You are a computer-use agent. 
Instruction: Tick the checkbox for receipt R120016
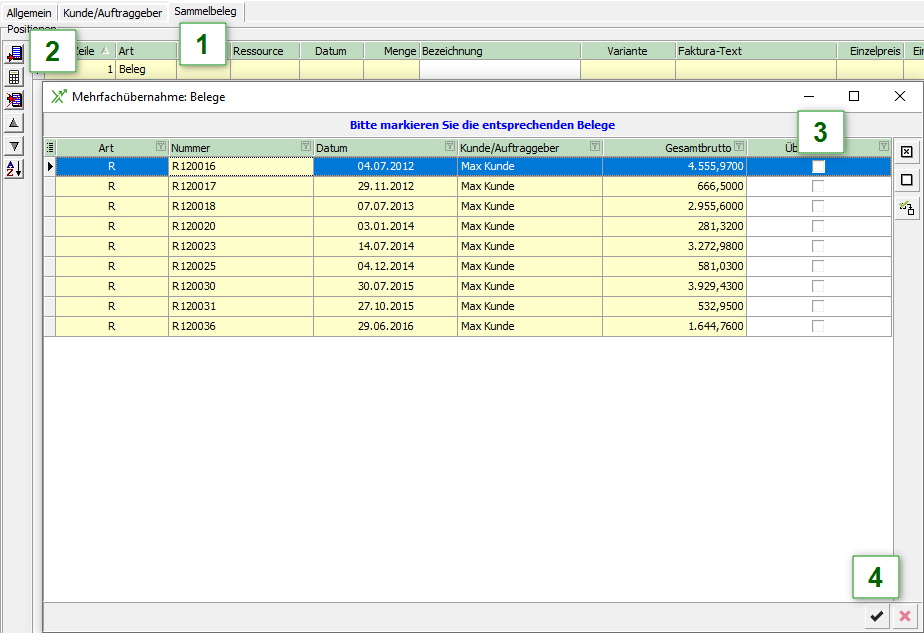pos(818,167)
